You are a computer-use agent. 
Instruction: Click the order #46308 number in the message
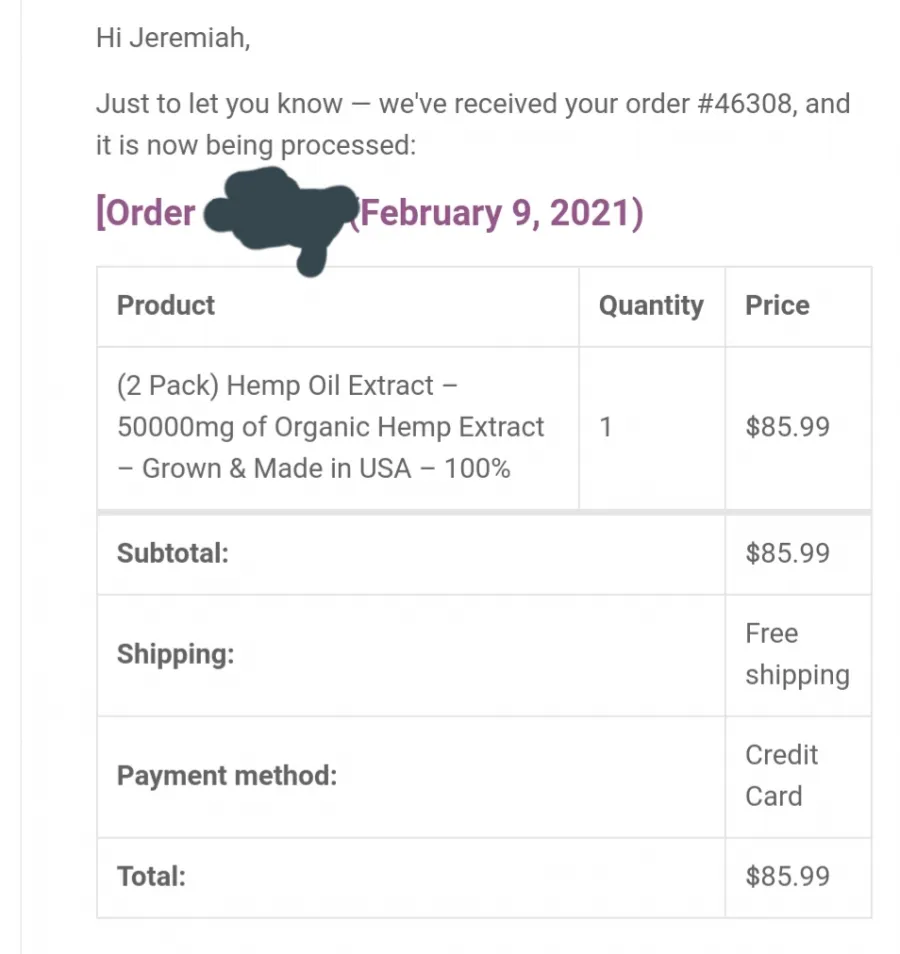pos(743,103)
